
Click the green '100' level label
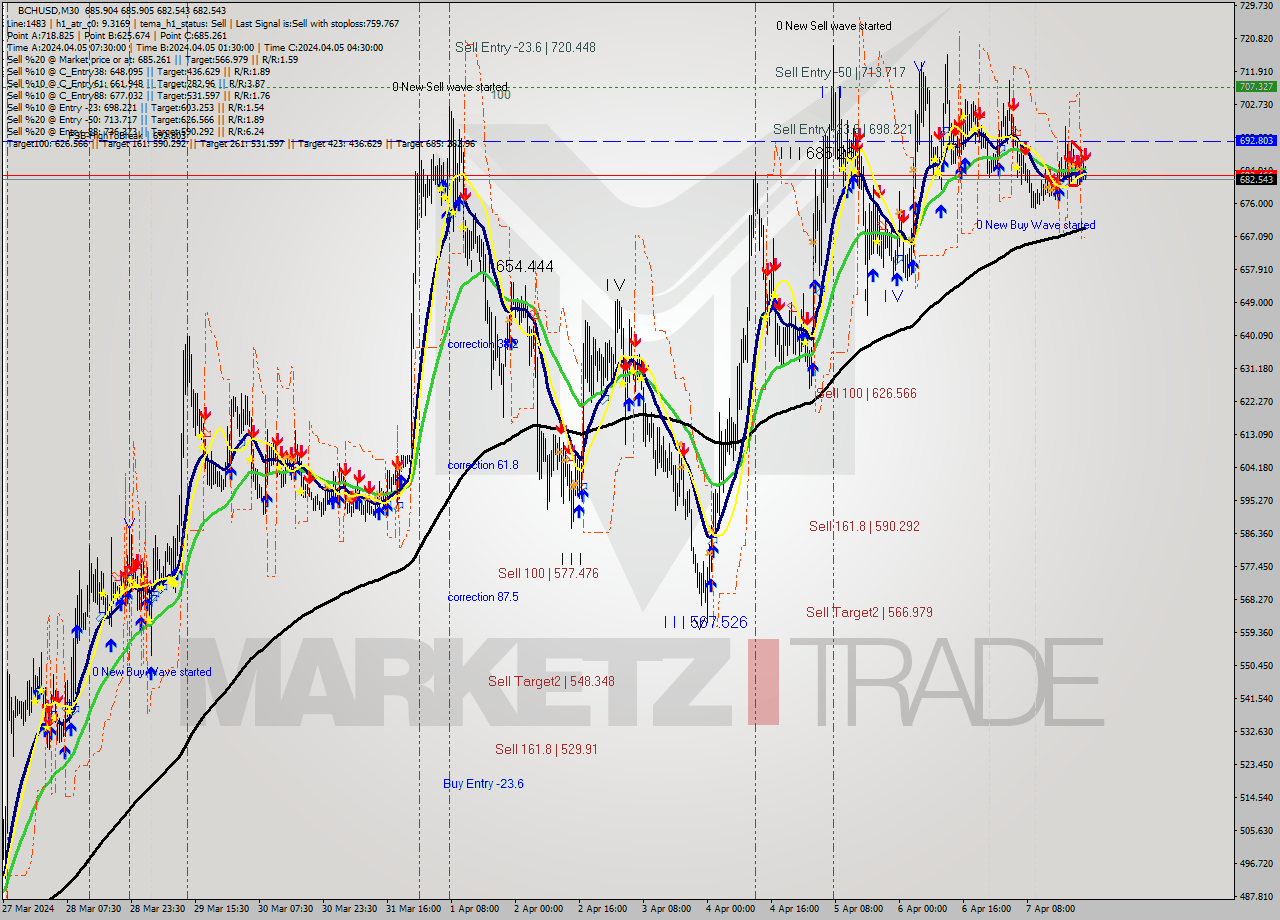[501, 94]
